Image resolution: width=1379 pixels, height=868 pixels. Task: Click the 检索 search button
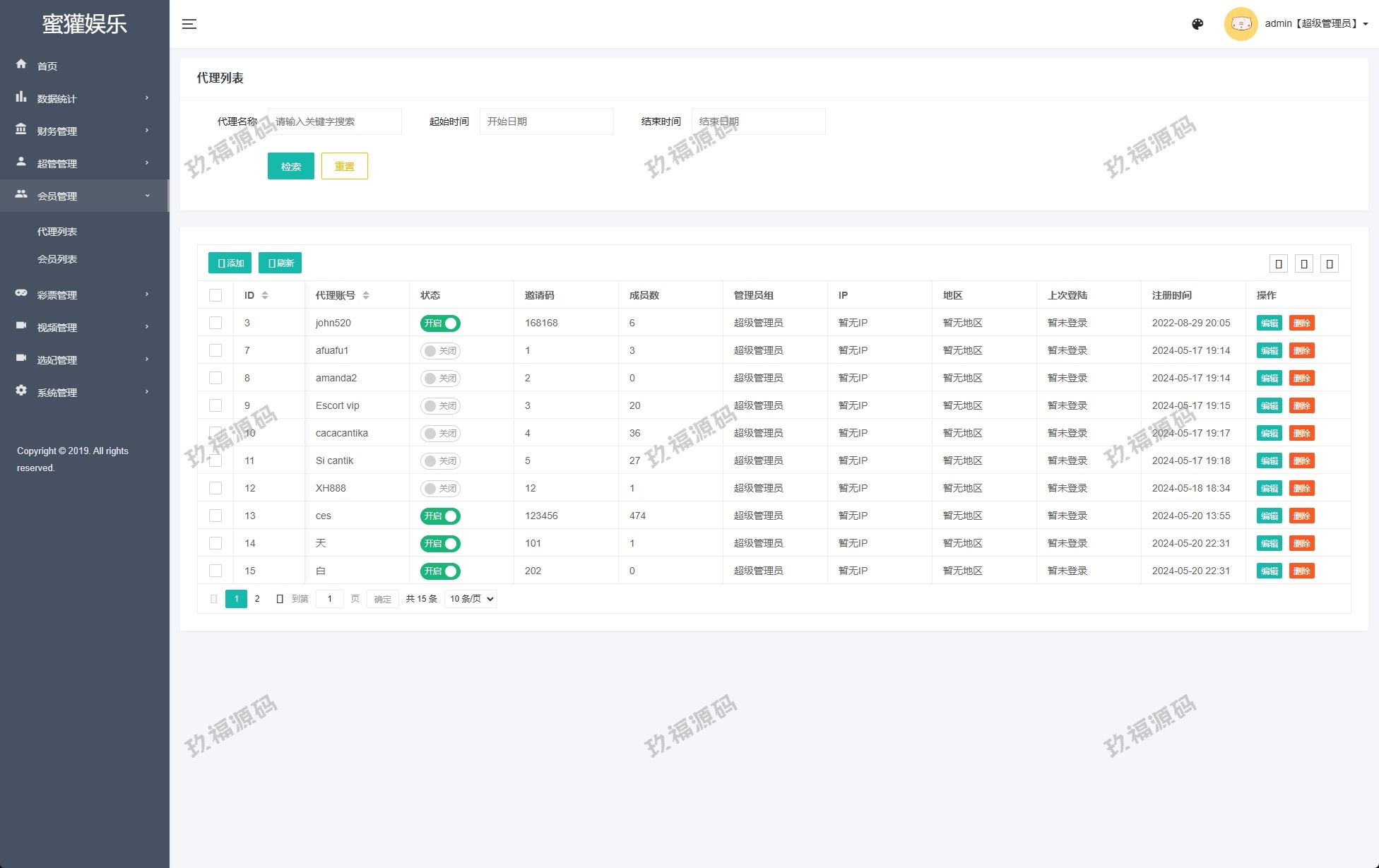(290, 167)
